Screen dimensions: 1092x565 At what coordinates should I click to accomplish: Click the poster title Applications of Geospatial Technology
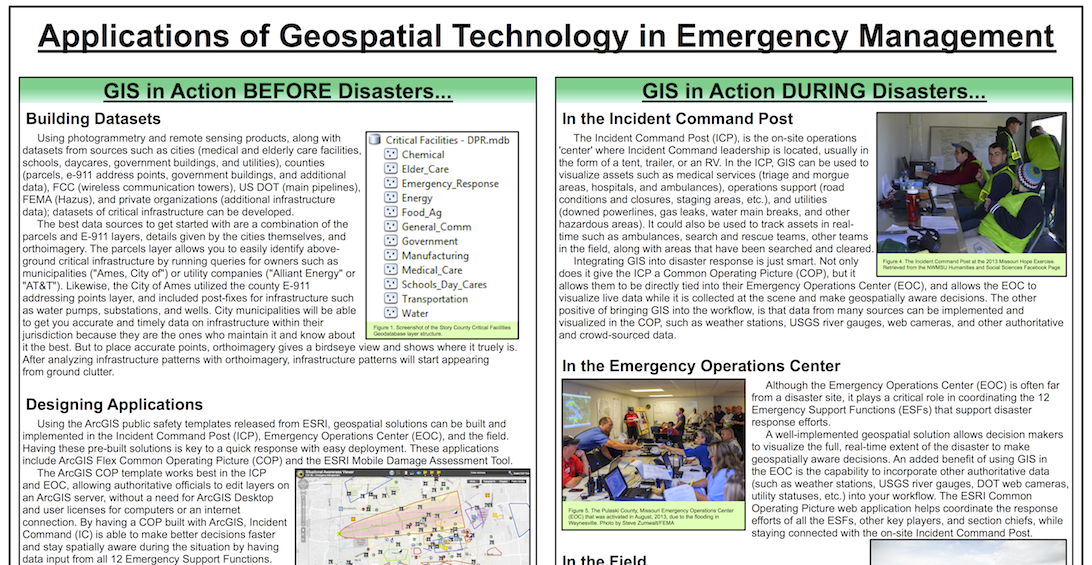(x=546, y=35)
